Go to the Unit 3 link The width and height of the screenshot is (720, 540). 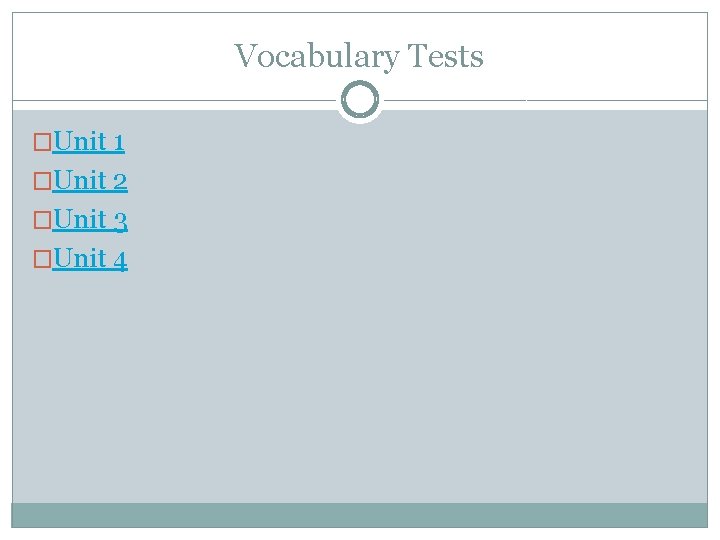click(x=90, y=219)
